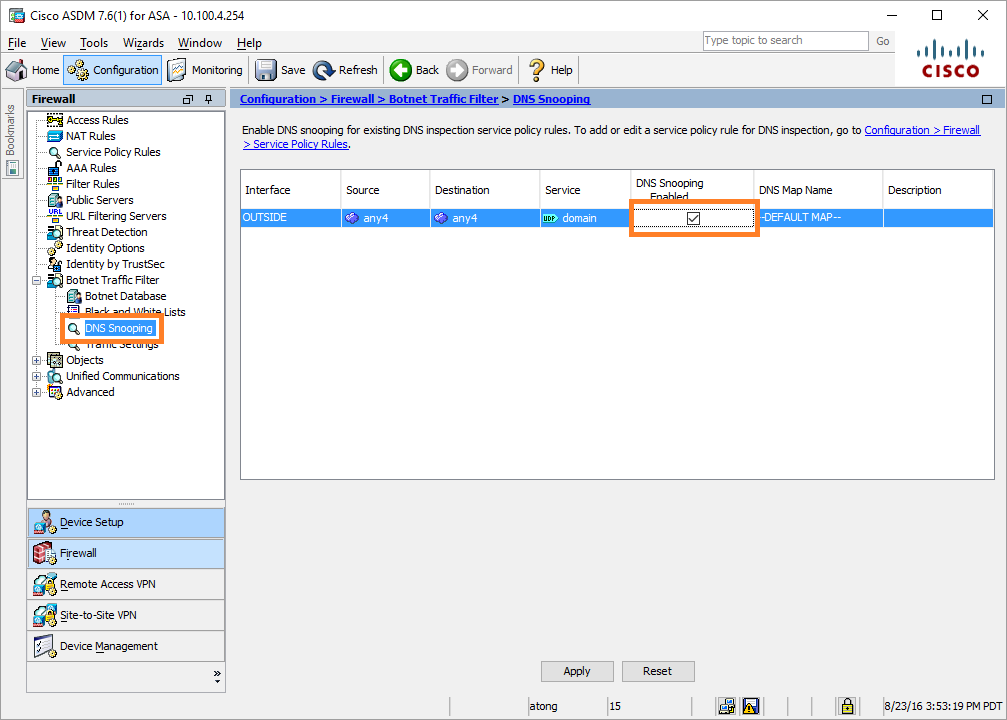Screen dimensions: 1007x720
Task: Follow the Service Policy Rules link
Action: pyautogui.click(x=296, y=144)
